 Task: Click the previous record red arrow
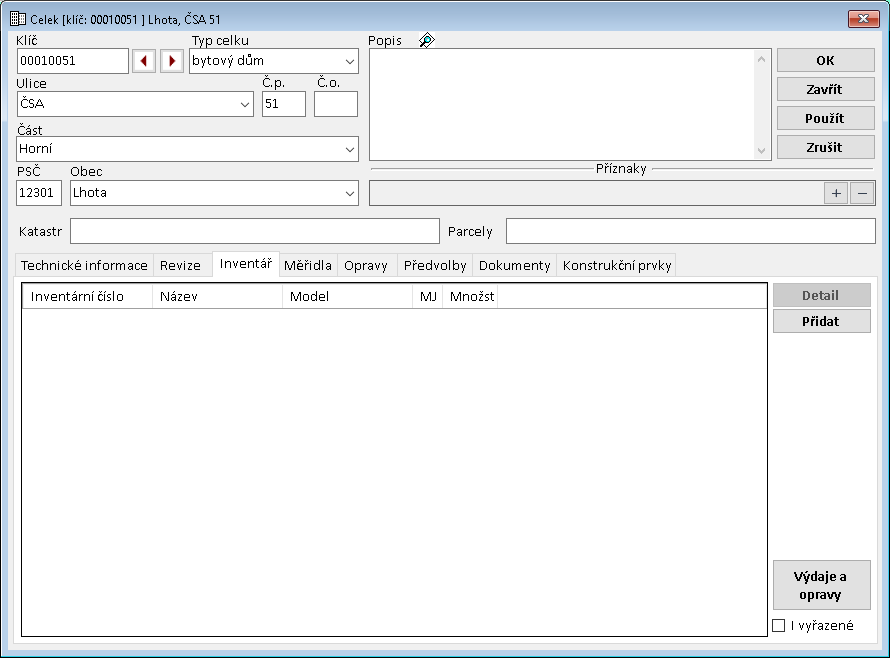144,61
